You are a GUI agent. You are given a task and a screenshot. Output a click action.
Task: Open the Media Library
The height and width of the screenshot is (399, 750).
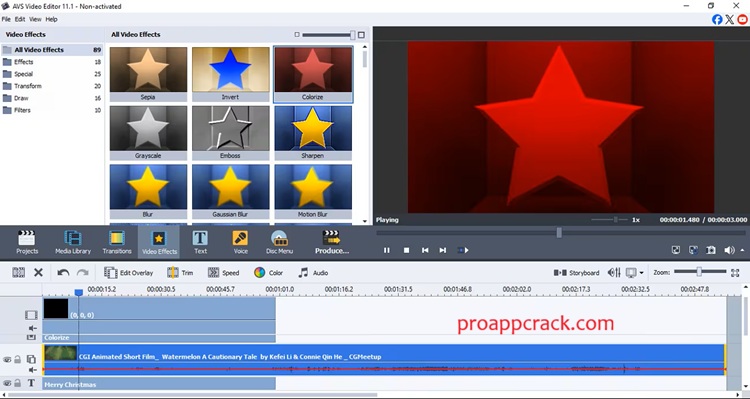[73, 242]
